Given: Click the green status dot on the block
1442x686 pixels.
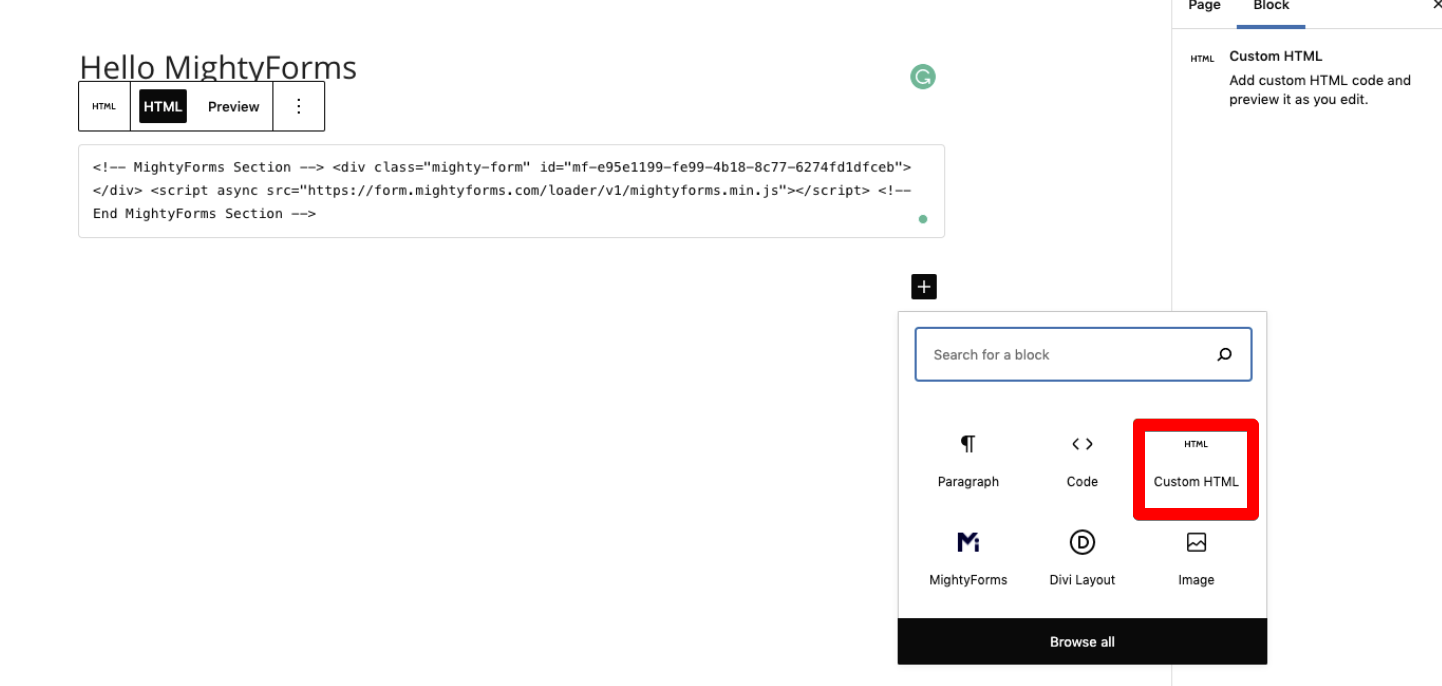Looking at the screenshot, I should pos(922,219).
